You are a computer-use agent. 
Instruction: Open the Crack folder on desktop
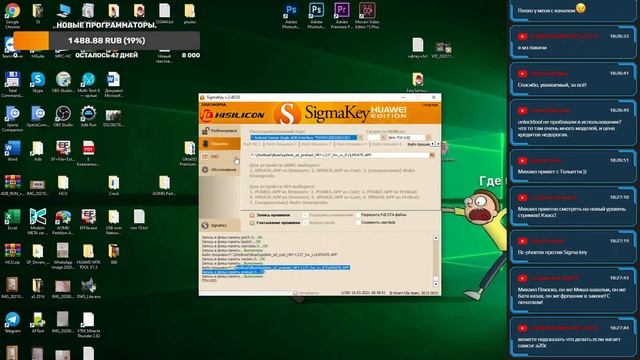(x=113, y=185)
